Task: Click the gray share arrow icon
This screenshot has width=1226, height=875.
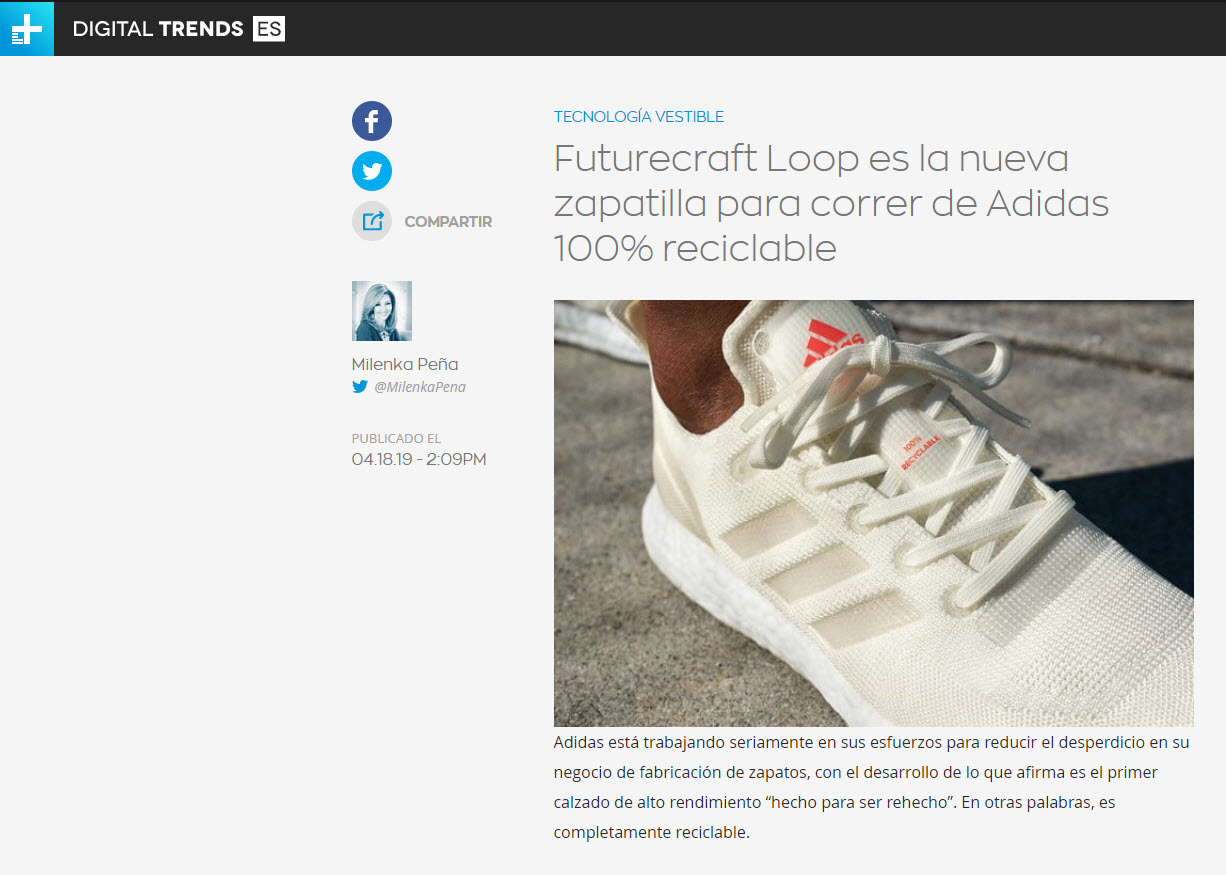Action: click(x=372, y=221)
